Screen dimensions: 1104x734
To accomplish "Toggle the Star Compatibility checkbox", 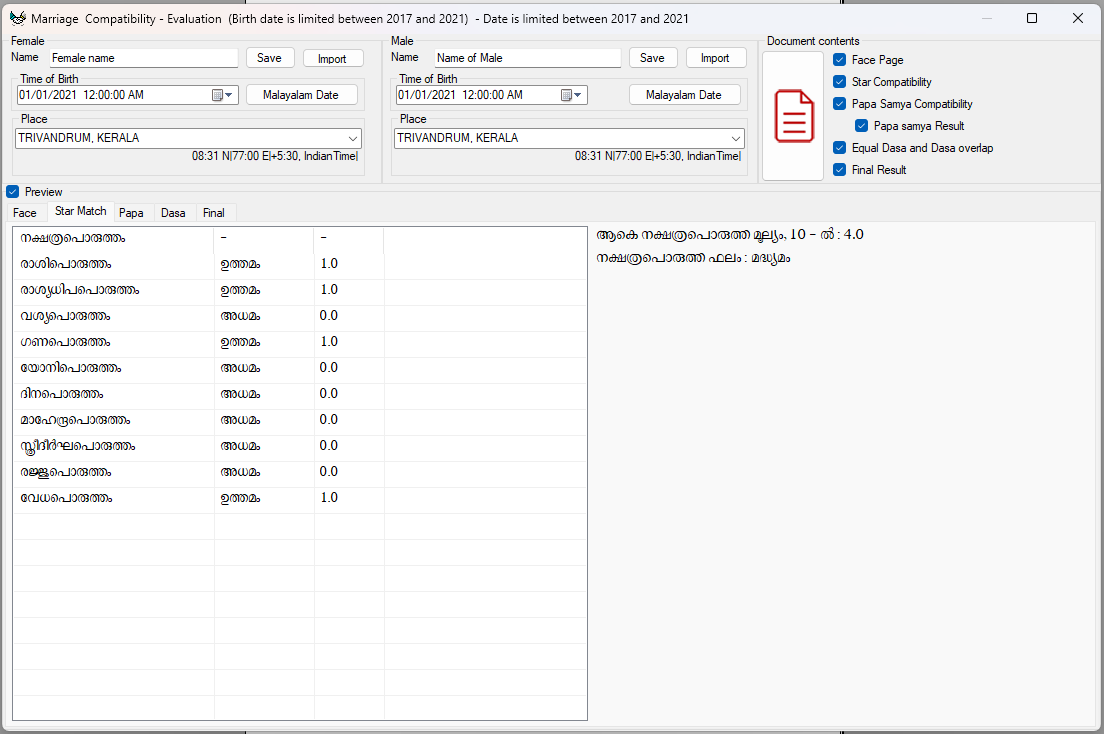I will coord(840,82).
